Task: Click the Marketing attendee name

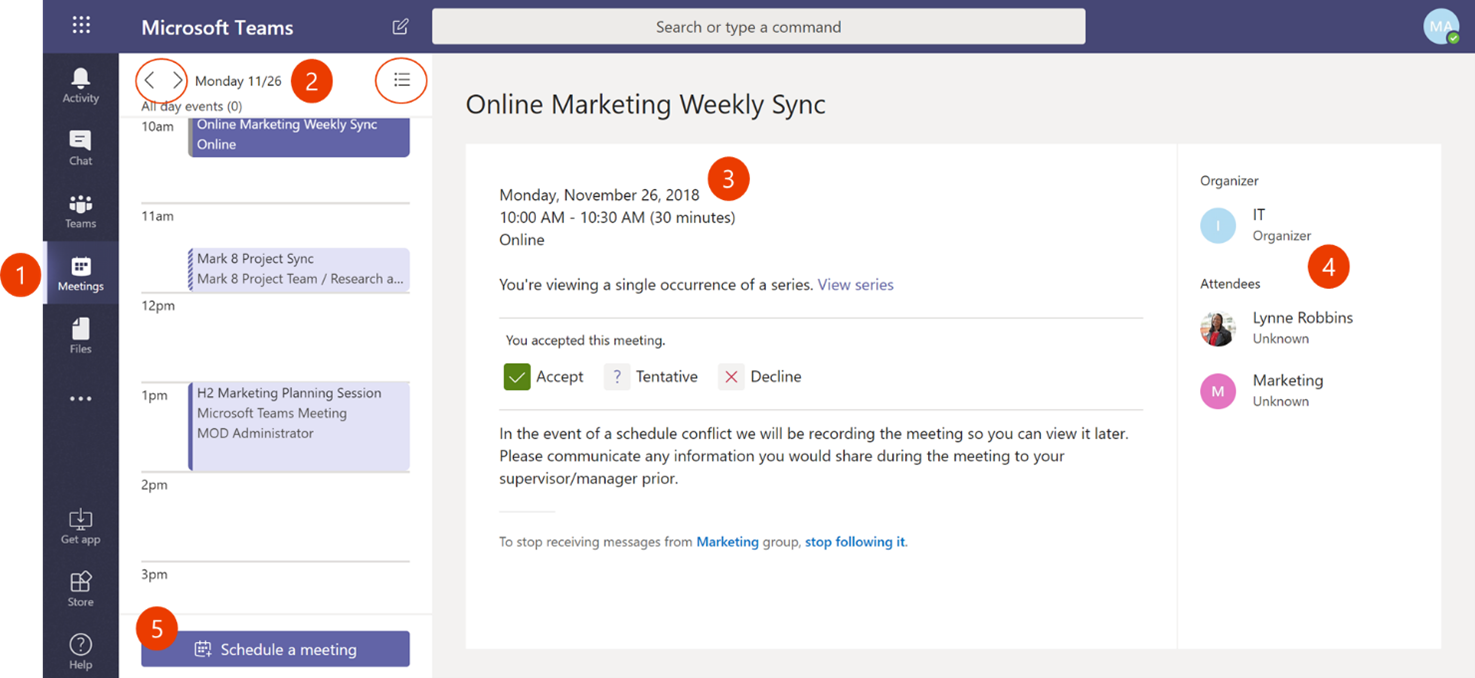Action: 1287,381
